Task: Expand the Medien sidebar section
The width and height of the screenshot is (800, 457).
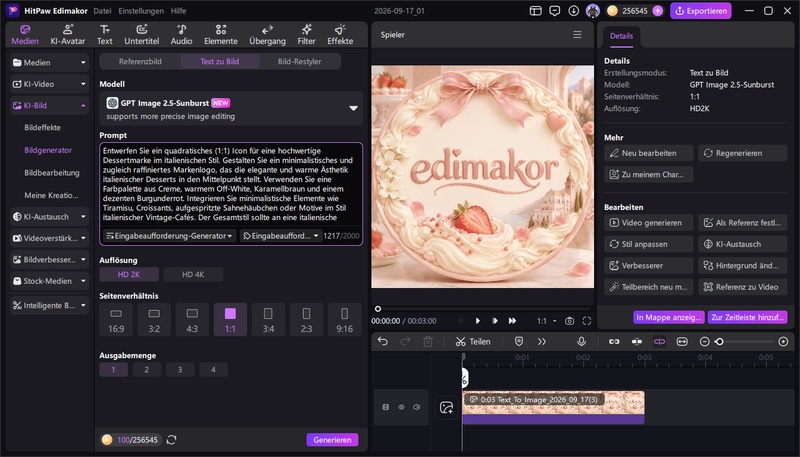Action: (49, 63)
